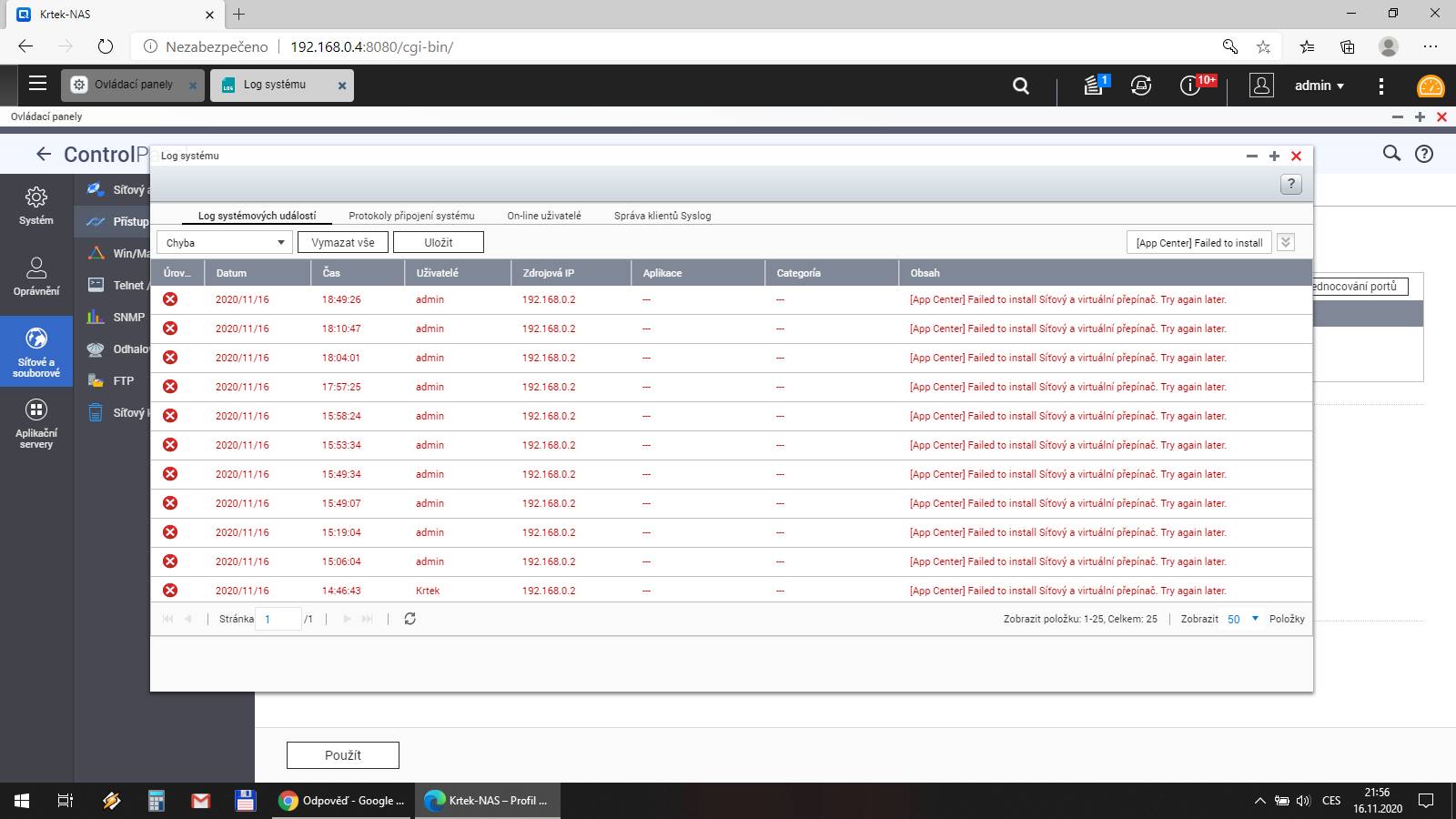Refresh the log list
The width and height of the screenshot is (1456, 819).
click(409, 619)
